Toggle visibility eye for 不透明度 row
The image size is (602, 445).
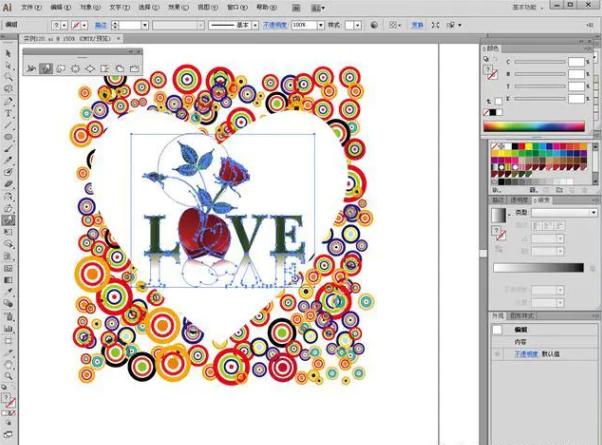[498, 354]
